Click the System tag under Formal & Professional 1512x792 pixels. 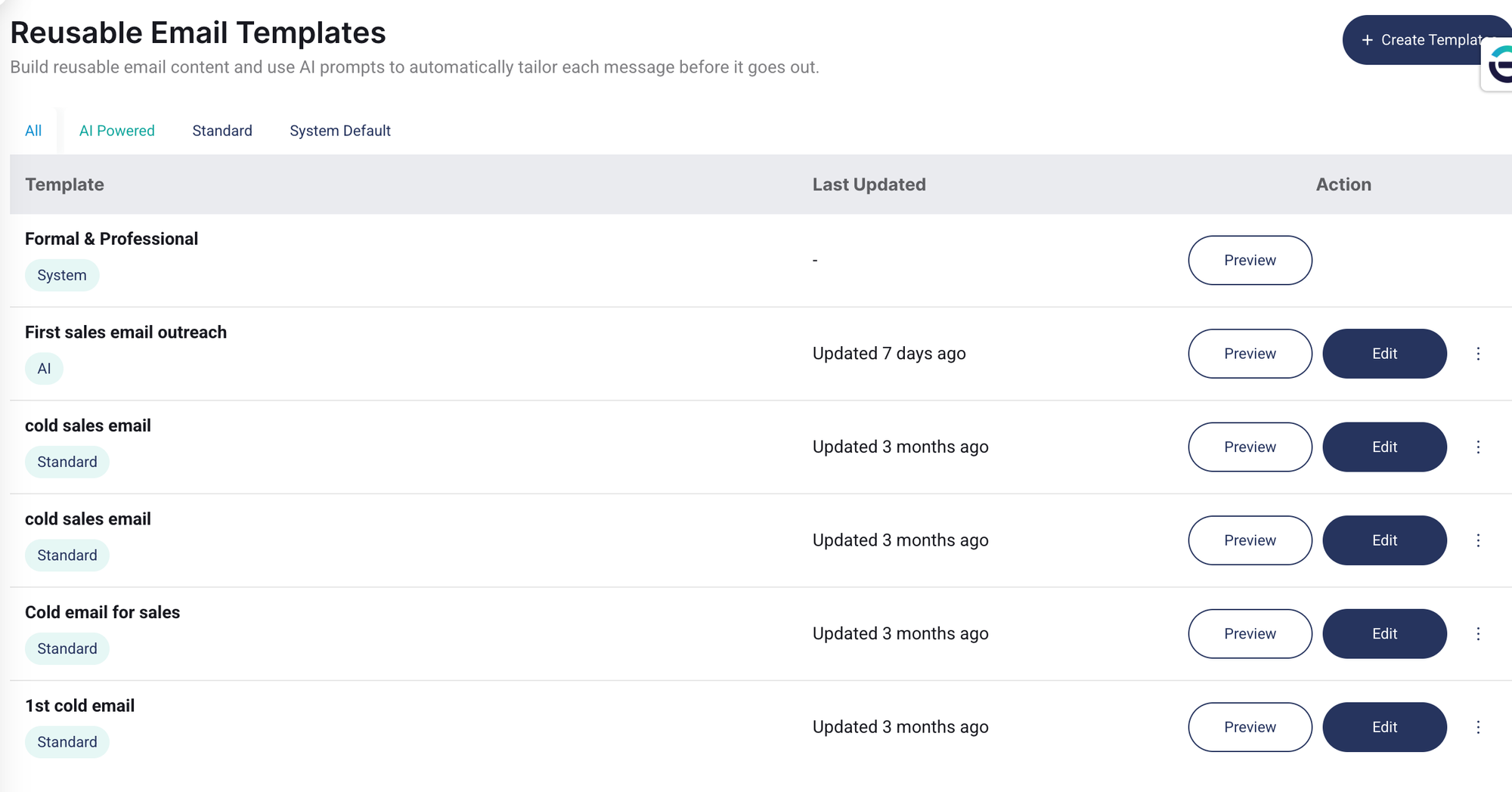(62, 275)
